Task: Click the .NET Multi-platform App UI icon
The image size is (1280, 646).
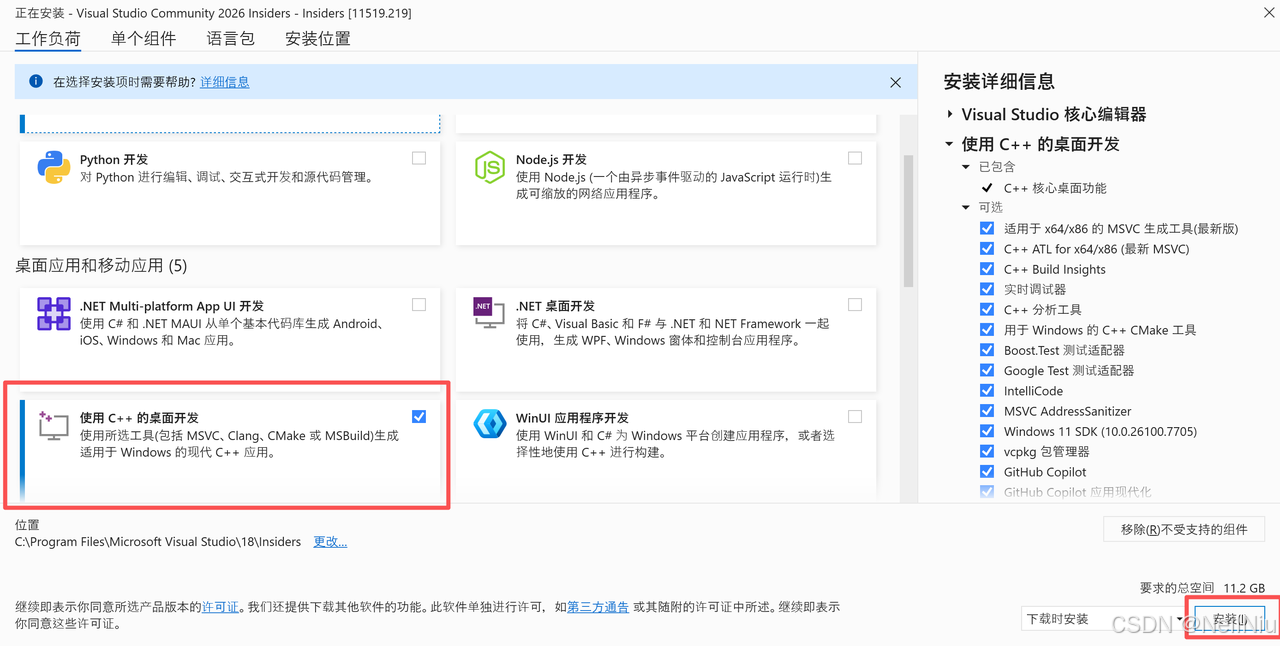Action: click(54, 314)
